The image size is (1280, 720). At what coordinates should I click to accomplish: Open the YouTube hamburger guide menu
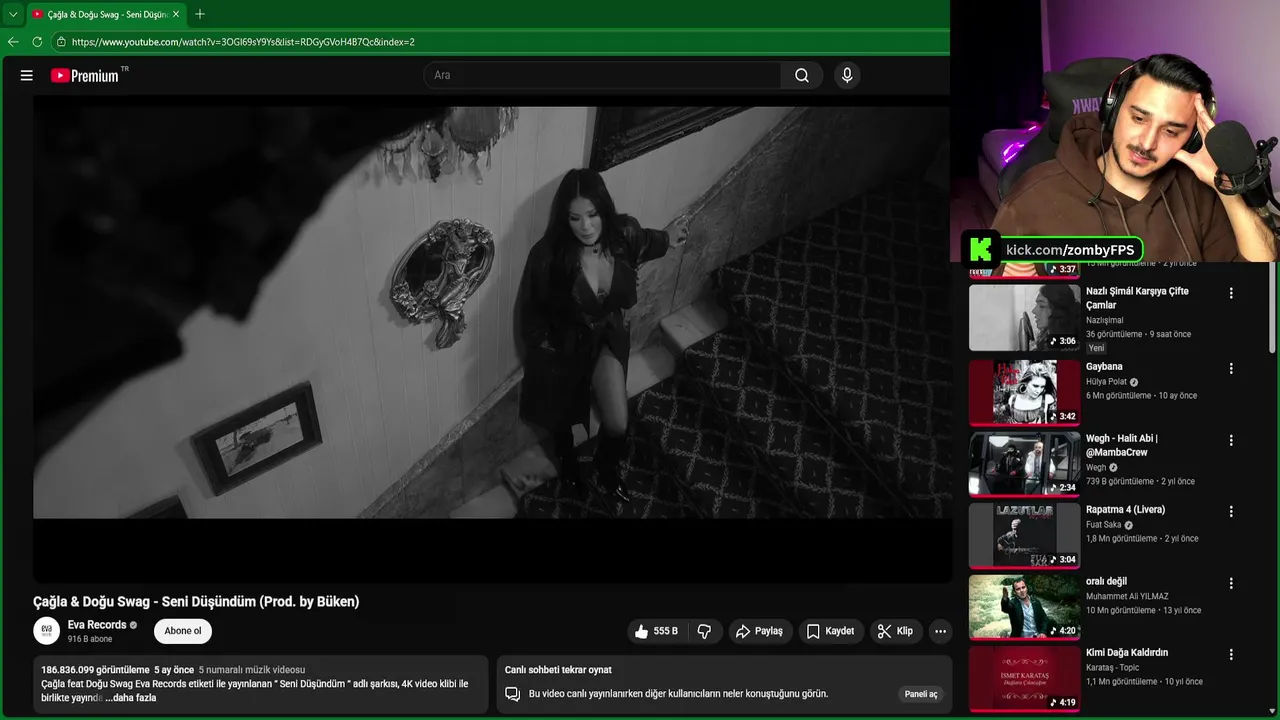pyautogui.click(x=27, y=75)
